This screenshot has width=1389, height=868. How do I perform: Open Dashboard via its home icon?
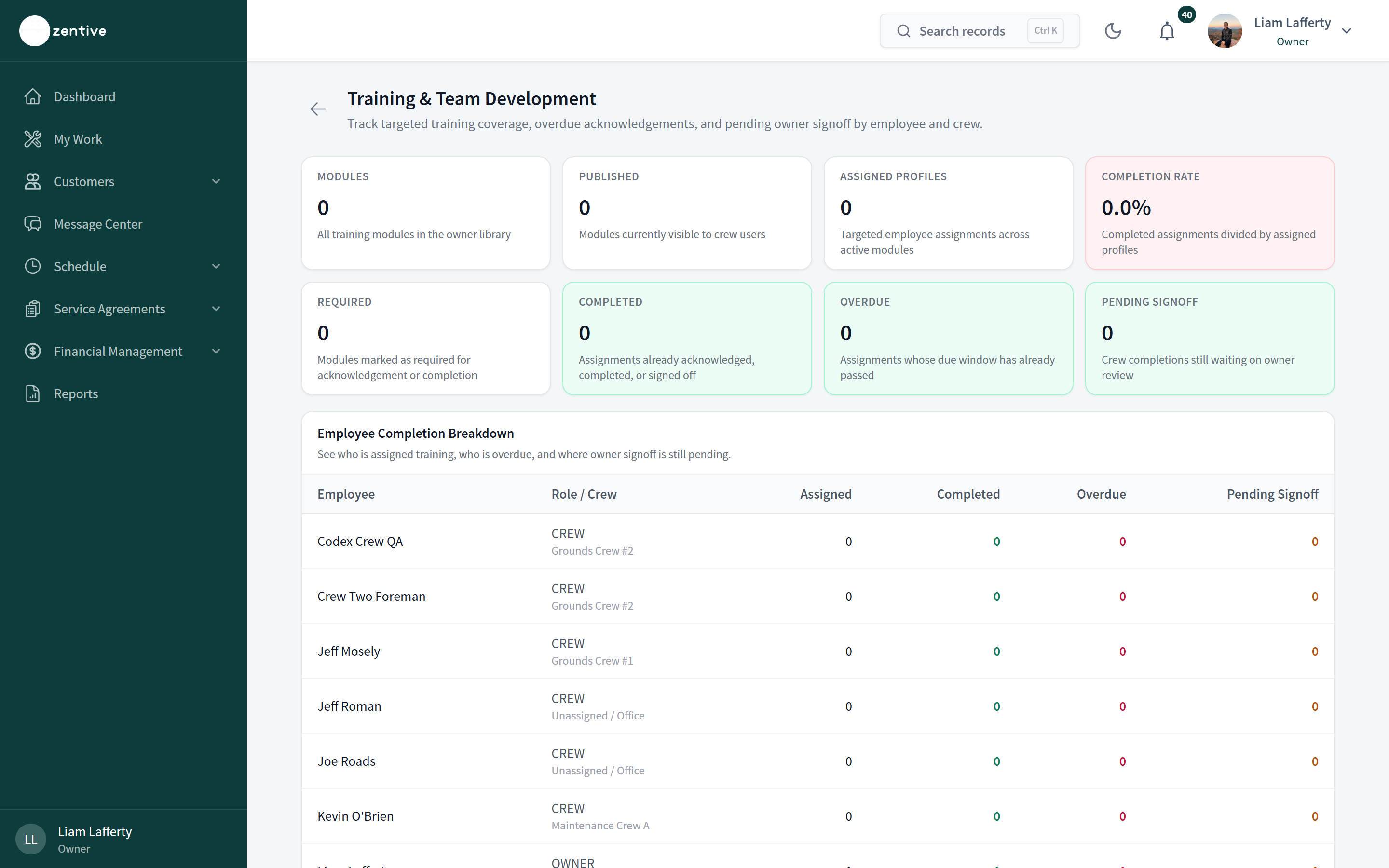(33, 96)
